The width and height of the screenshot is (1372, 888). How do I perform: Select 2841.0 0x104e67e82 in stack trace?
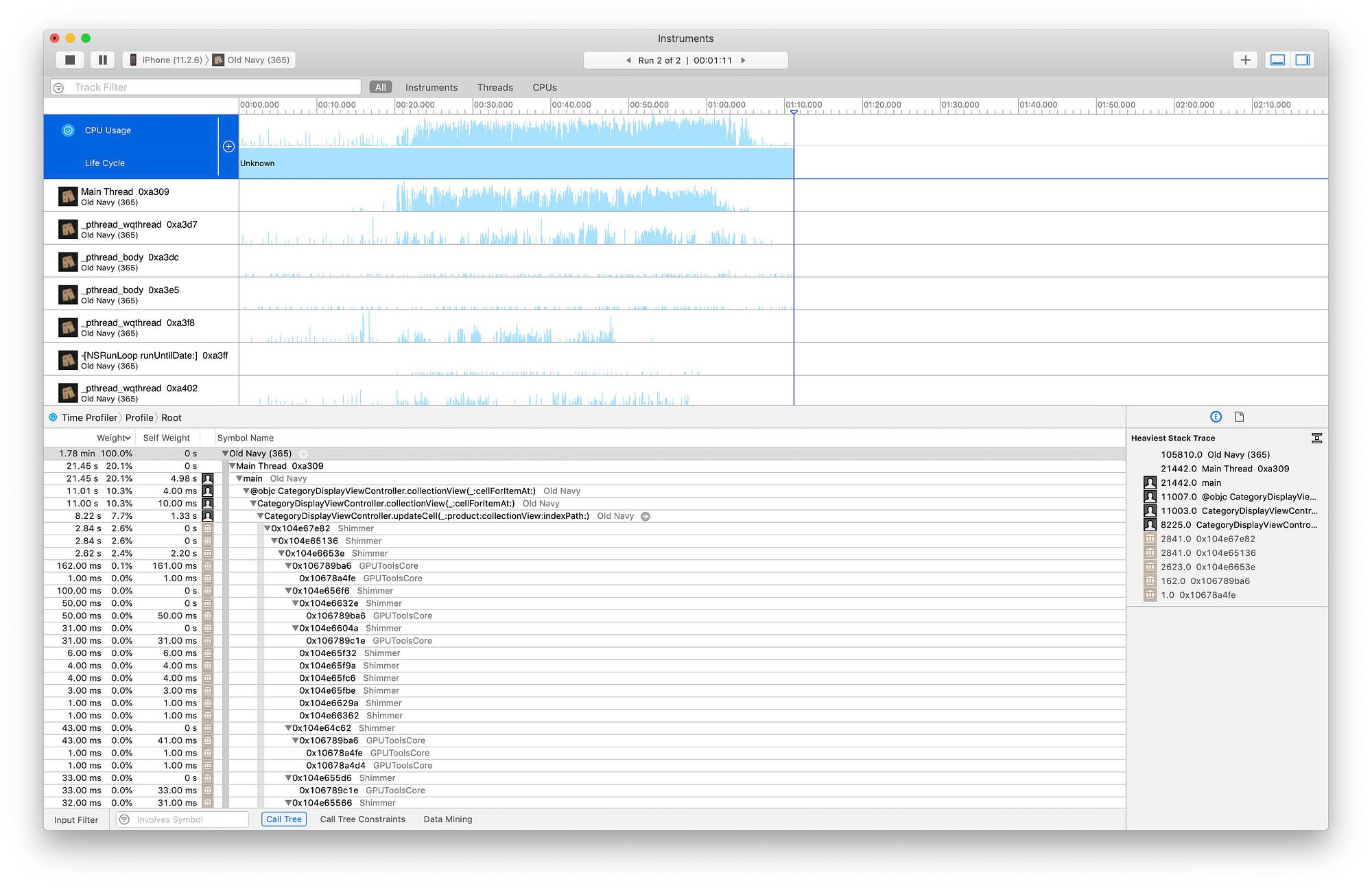(1207, 539)
